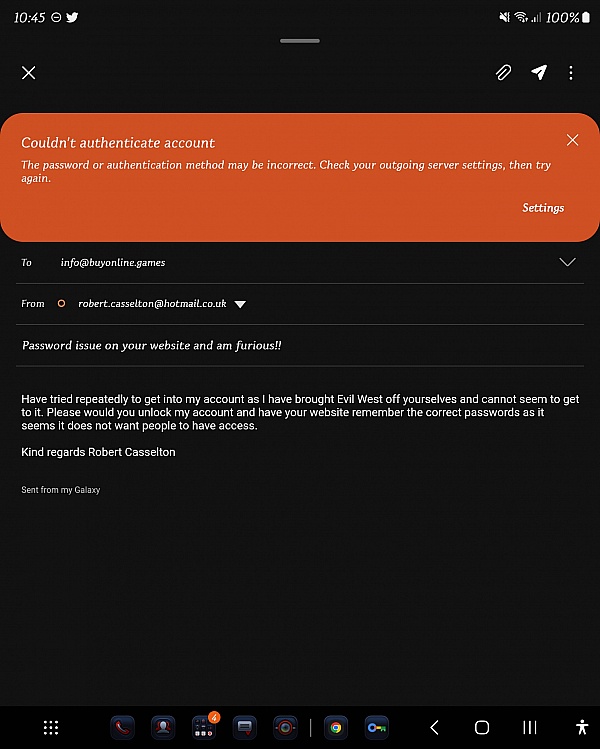Screen dimensions: 600x749
Task: Open Settings from the error banner
Action: pos(543,208)
